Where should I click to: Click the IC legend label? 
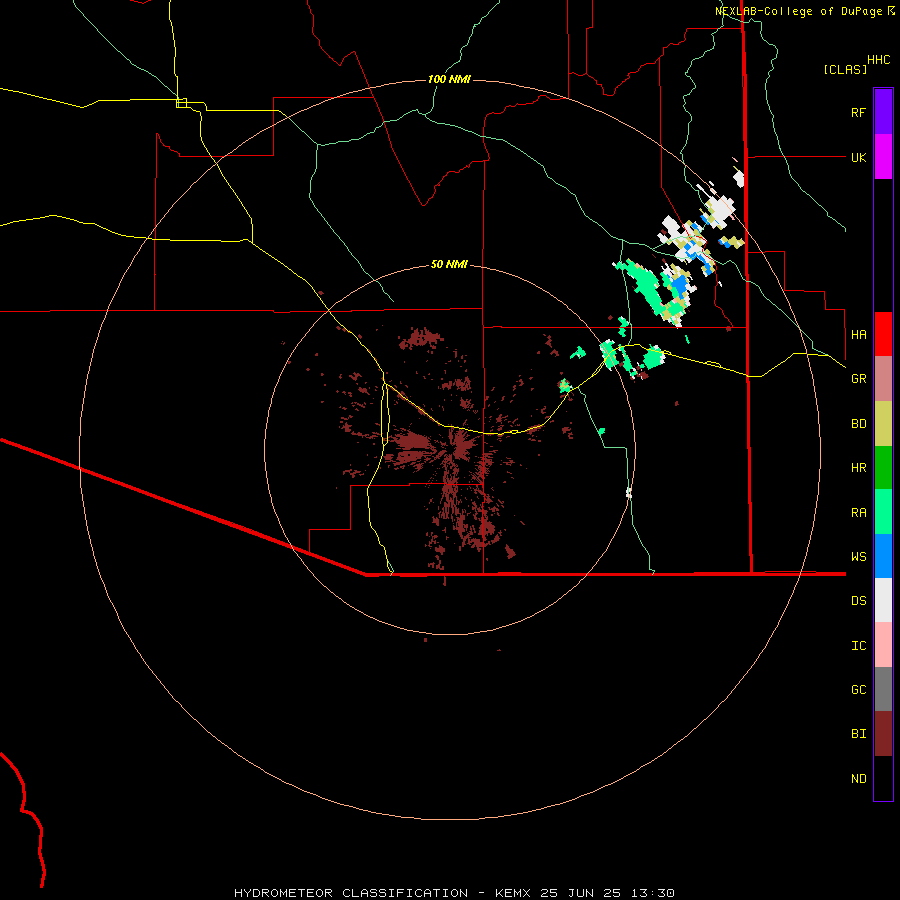coord(858,646)
